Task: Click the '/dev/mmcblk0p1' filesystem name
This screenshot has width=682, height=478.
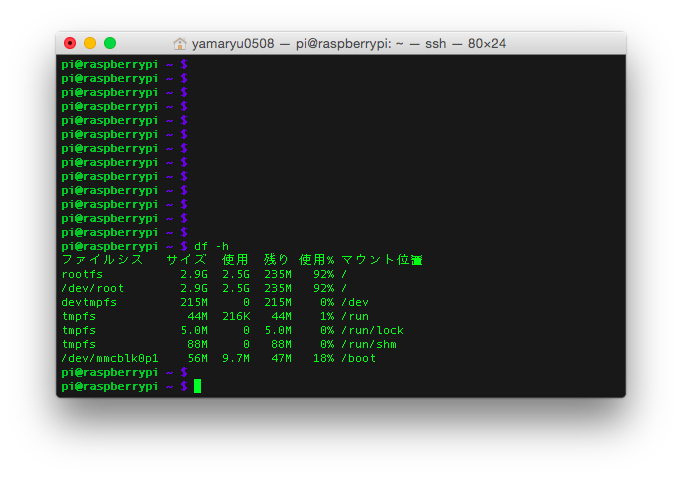Action: (x=110, y=358)
